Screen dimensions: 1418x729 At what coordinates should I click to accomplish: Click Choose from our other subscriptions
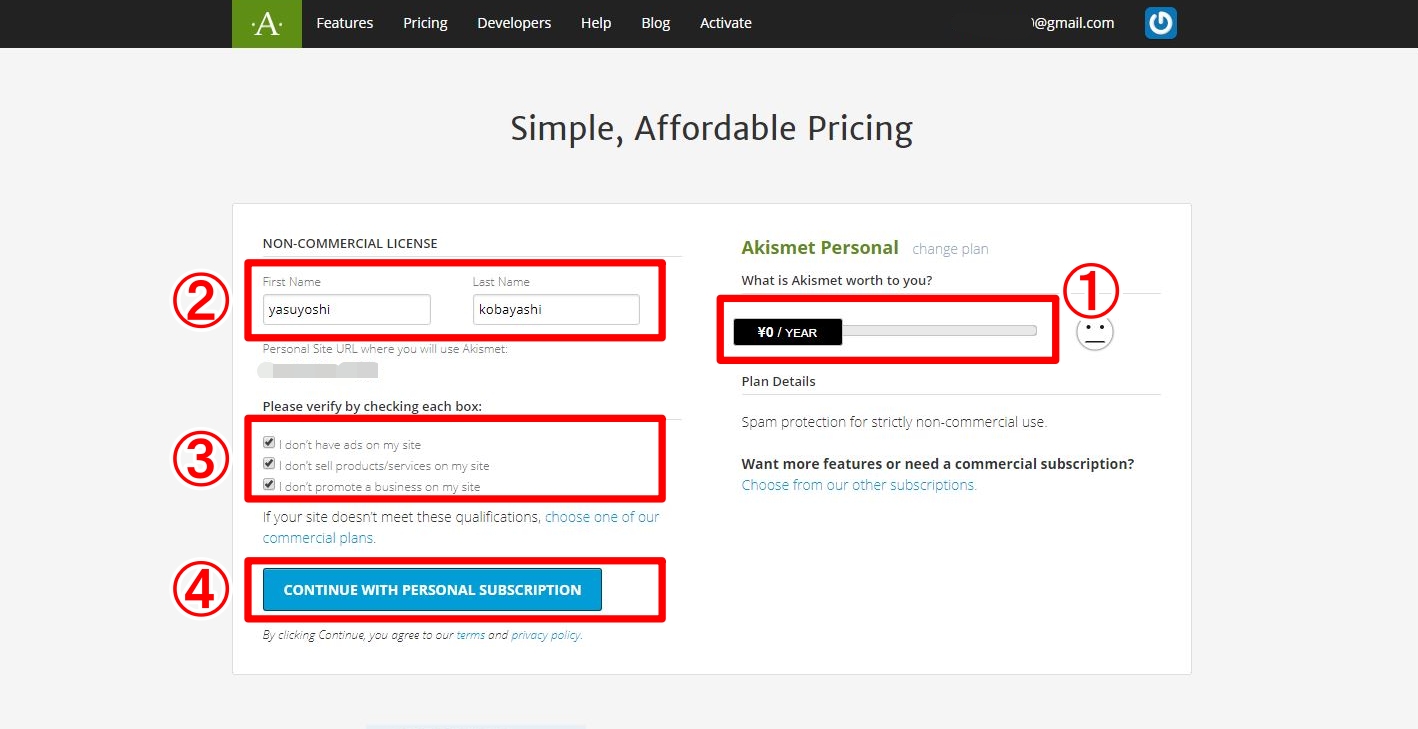pyautogui.click(x=859, y=485)
